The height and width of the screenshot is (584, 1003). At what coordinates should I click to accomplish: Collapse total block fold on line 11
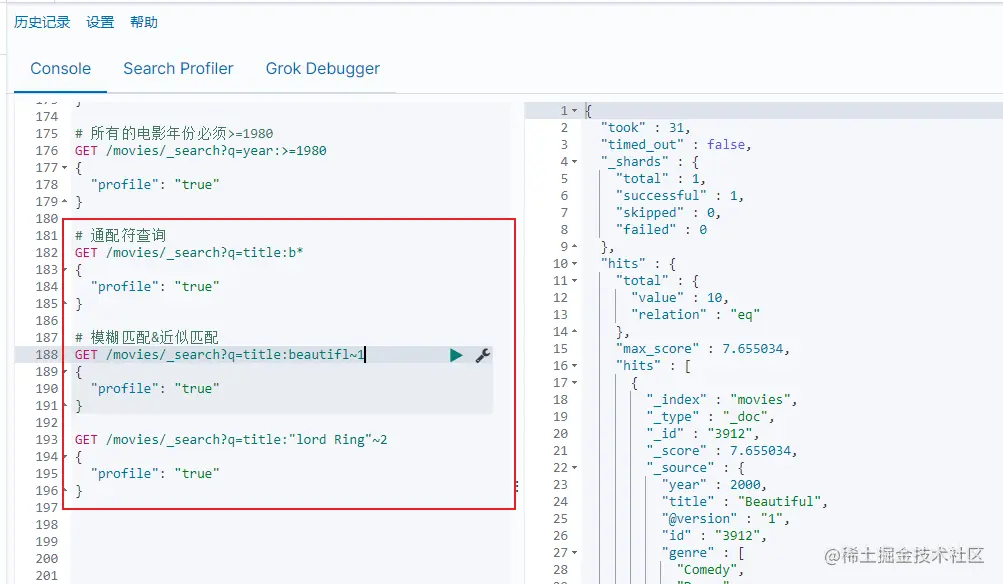tap(574, 281)
